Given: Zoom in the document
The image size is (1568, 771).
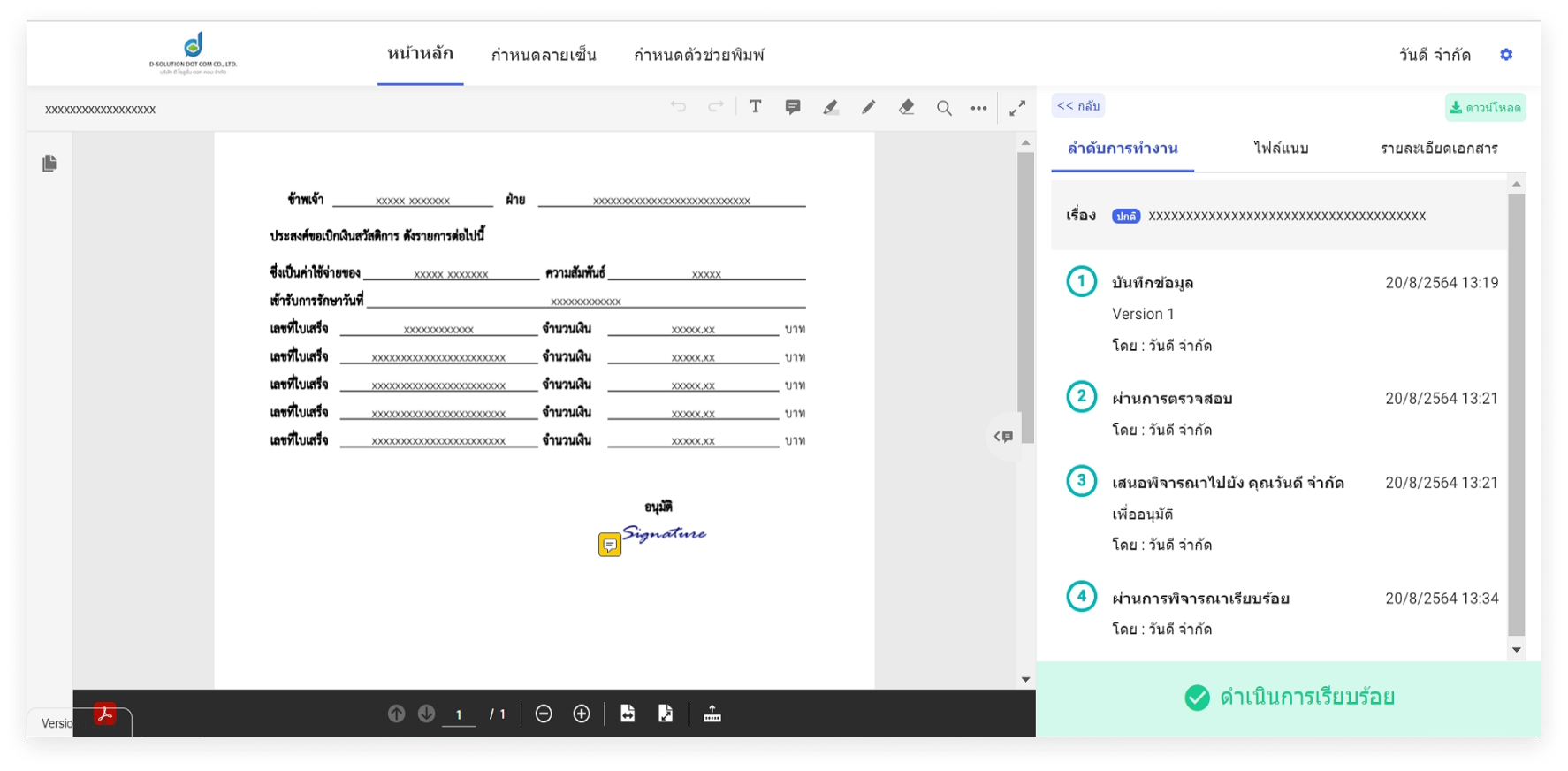Looking at the screenshot, I should click(x=582, y=714).
